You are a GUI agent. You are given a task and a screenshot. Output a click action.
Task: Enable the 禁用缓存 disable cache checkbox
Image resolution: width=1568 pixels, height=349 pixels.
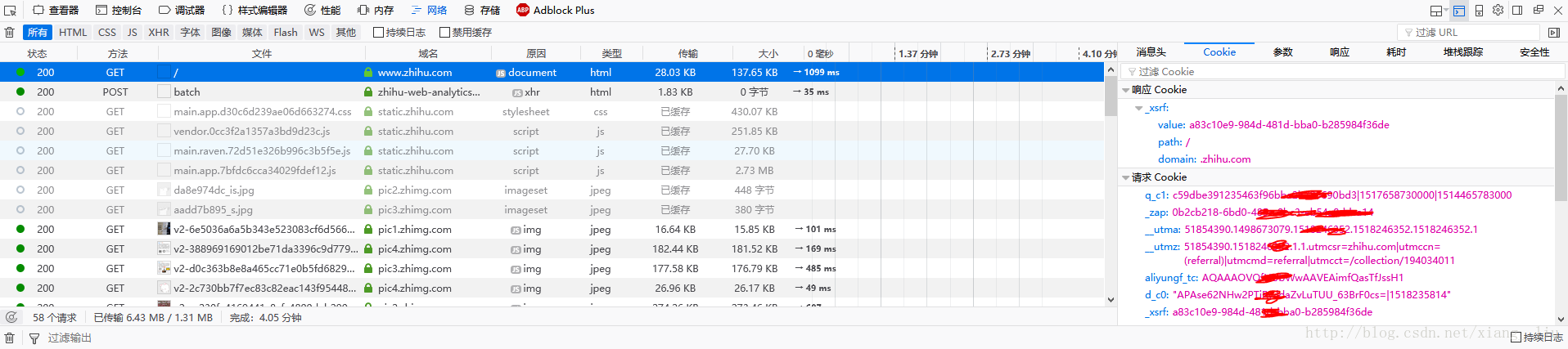pyautogui.click(x=444, y=33)
